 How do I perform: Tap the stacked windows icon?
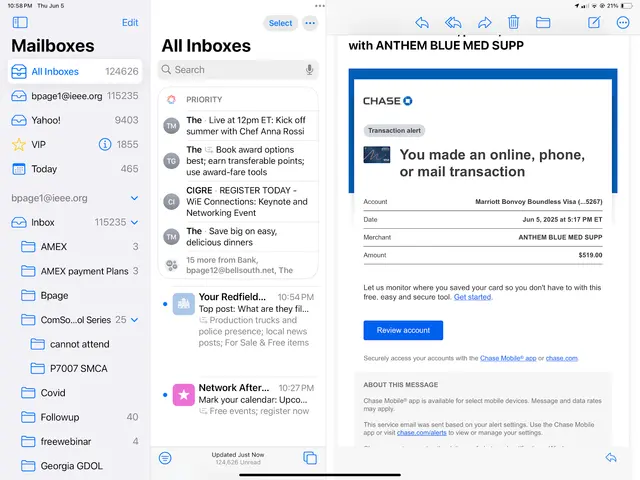tap(310, 458)
